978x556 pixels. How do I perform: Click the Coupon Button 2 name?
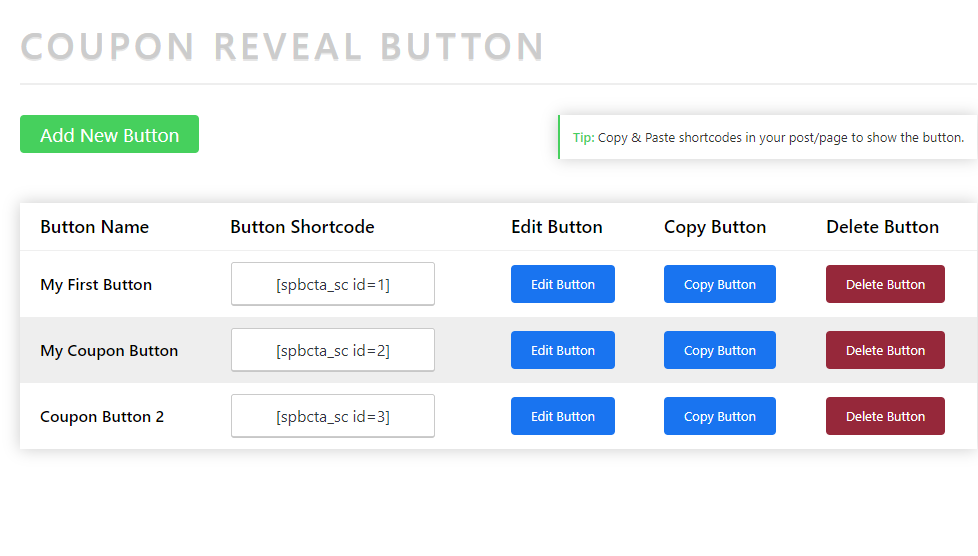click(102, 417)
